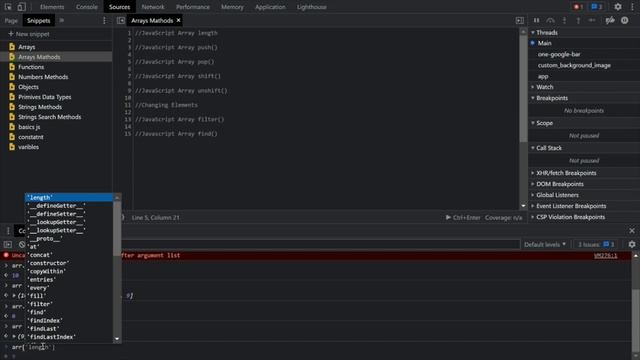The width and height of the screenshot is (640, 360).
Task: Clear the console
Action: tap(22, 244)
